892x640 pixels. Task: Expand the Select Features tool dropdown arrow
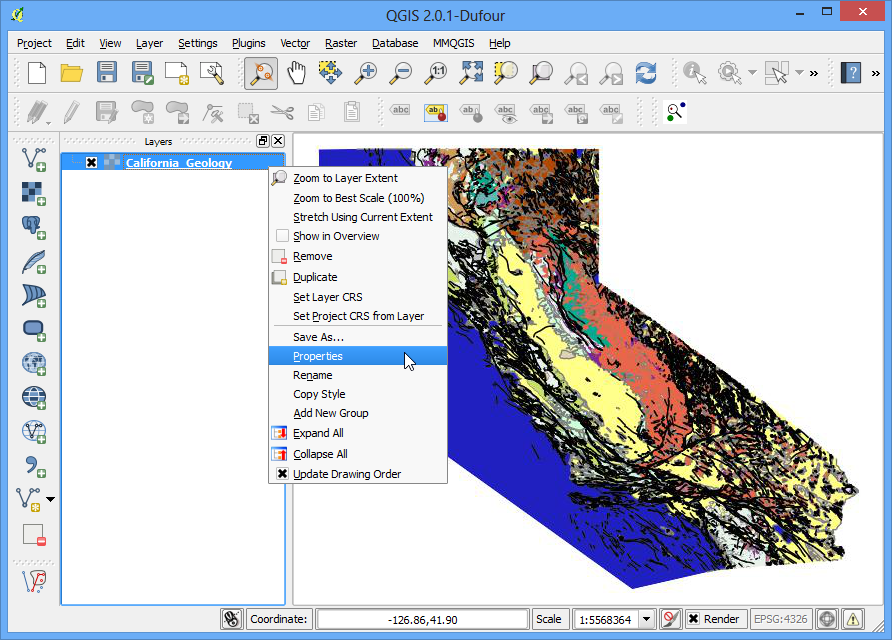click(799, 73)
